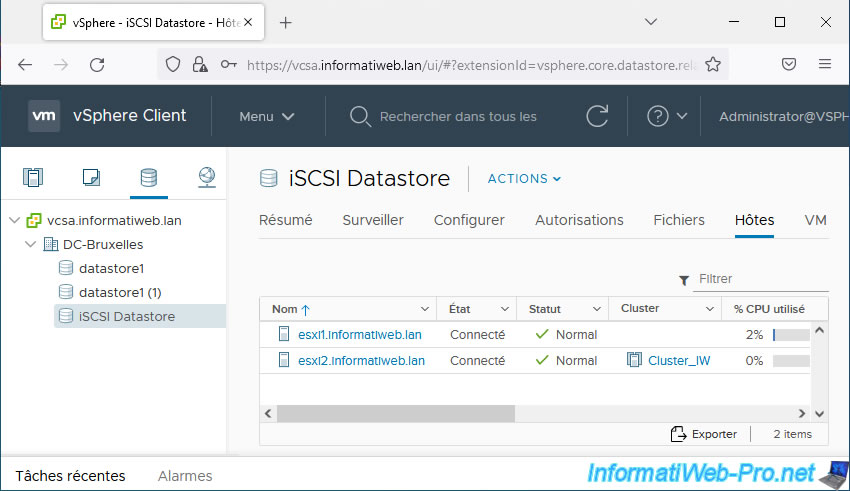850x491 pixels.
Task: Sort by the Nom column header
Action: (285, 309)
